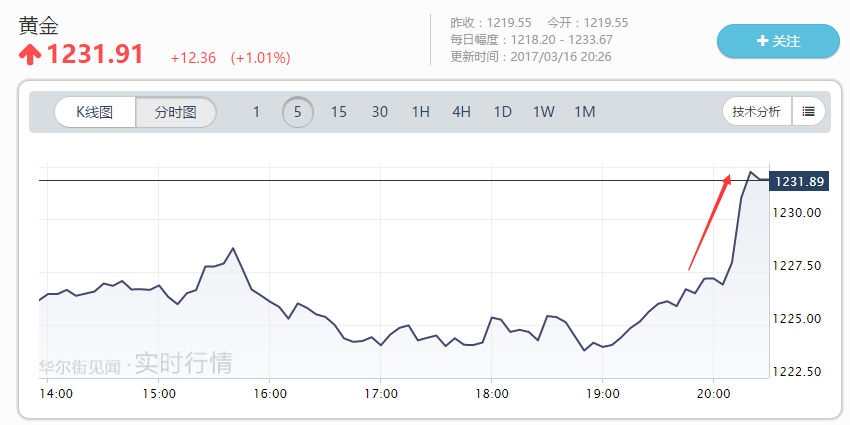The image size is (850, 425).
Task: Click the 关注 follow button
Action: (778, 41)
